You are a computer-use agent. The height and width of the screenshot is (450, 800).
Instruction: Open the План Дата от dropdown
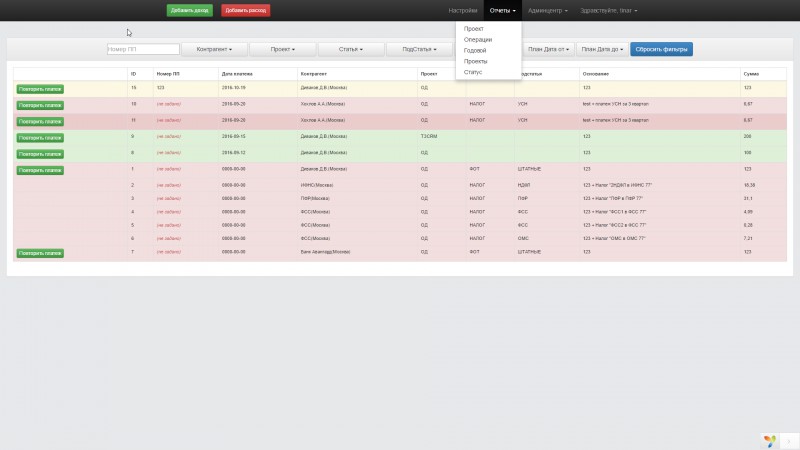548,49
